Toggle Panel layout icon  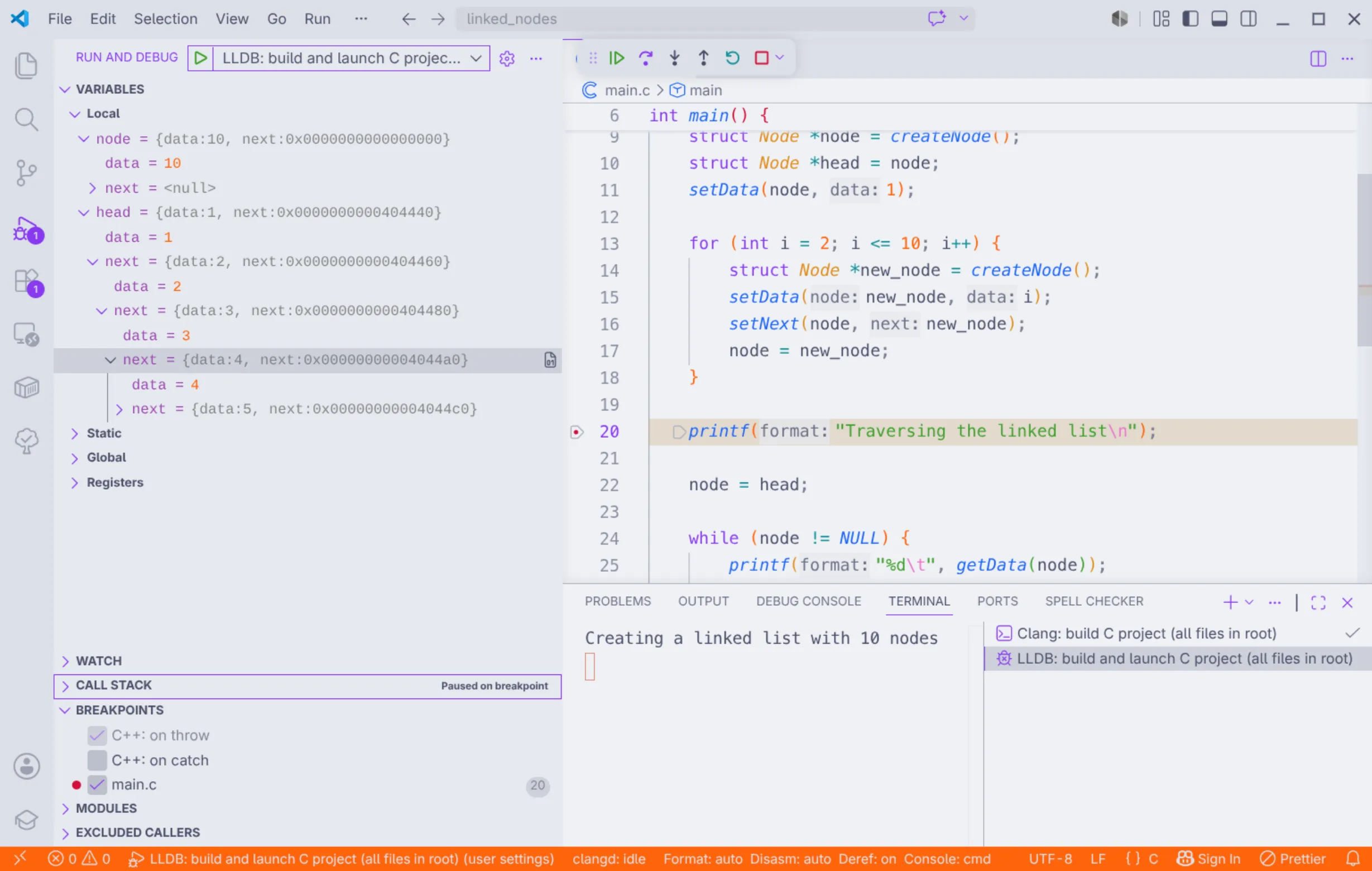click(x=1219, y=20)
